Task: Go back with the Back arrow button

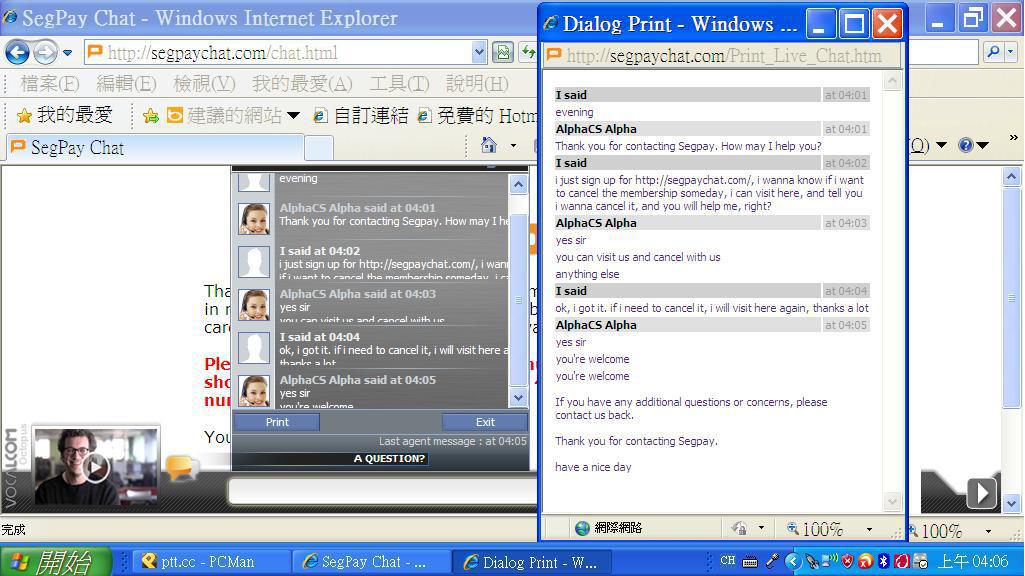Action: pos(18,52)
